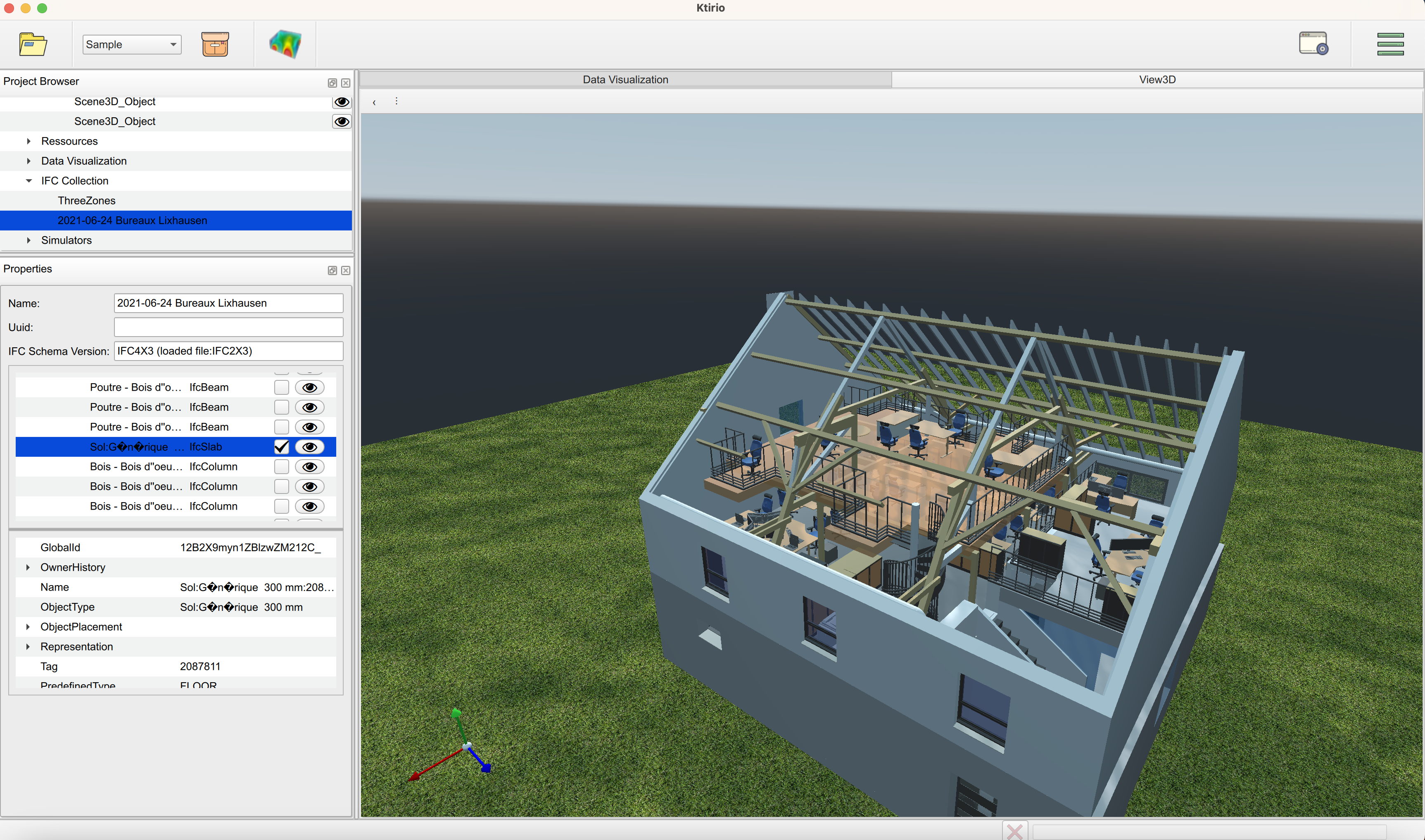Click the orange archive box icon
The width and height of the screenshot is (1425, 840).
click(215, 44)
